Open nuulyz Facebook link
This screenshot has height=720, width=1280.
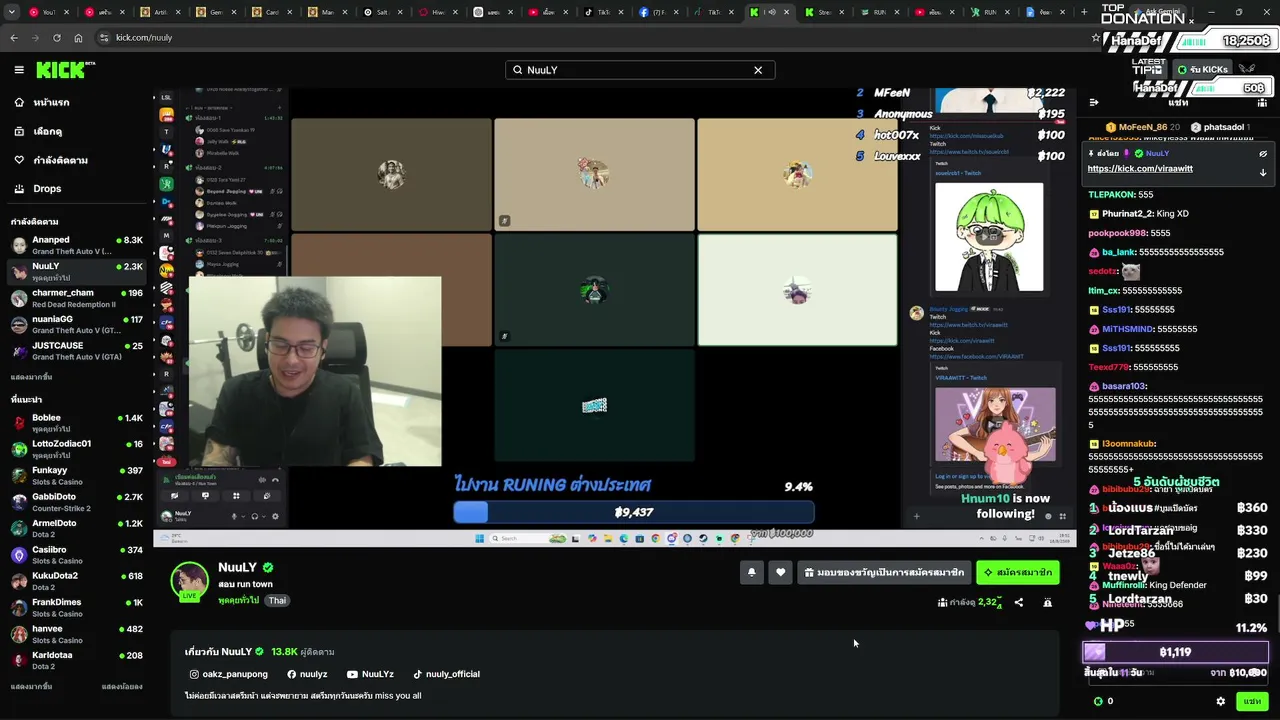point(307,674)
